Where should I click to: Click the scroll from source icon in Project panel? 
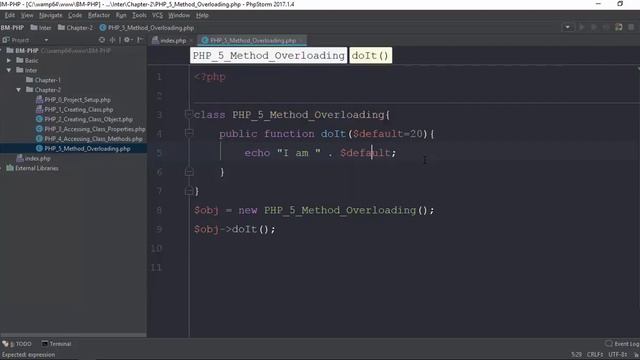(x=102, y=40)
